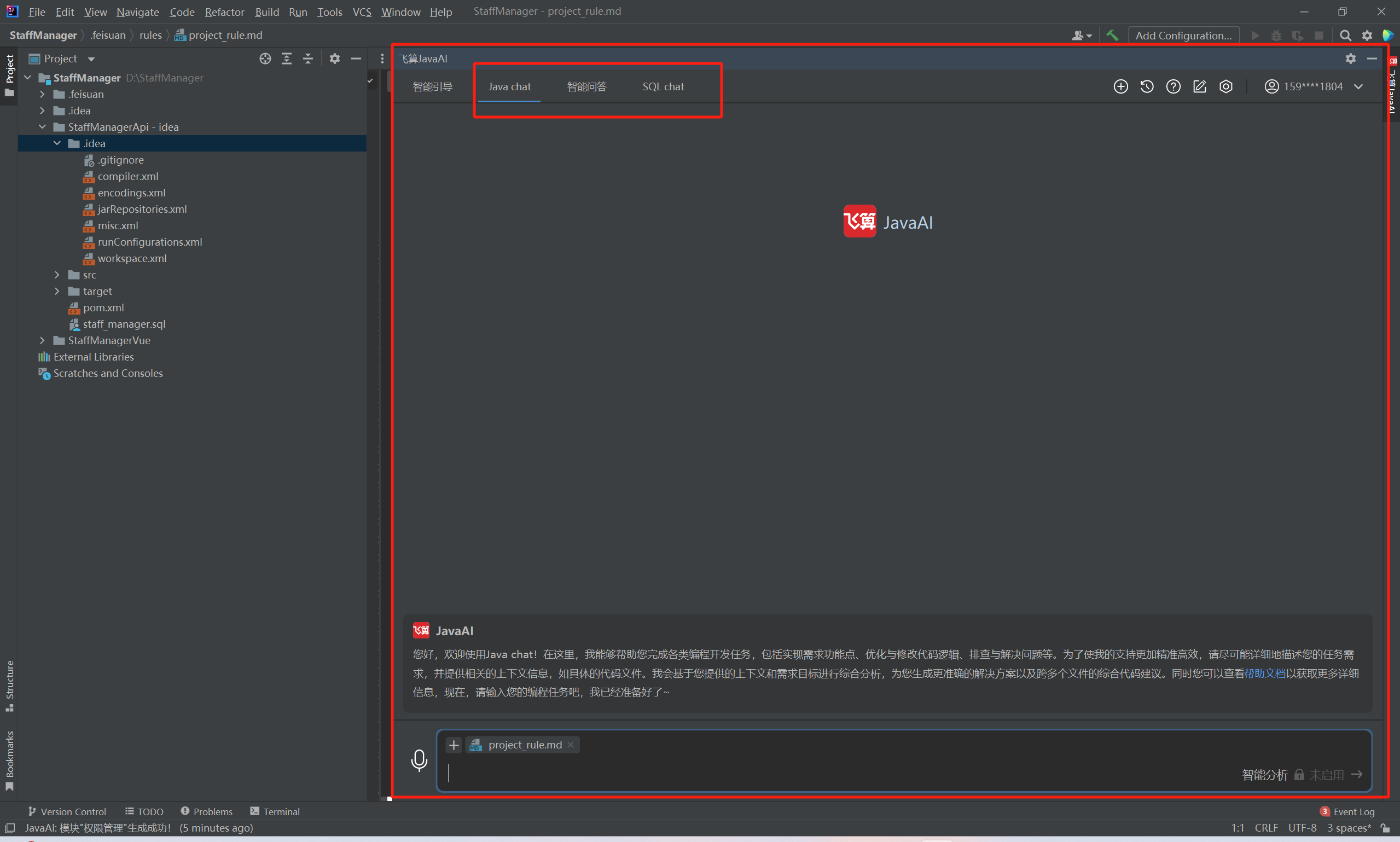Viewport: 1400px width, 842px height.
Task: Hide the Project panel
Action: 356,59
